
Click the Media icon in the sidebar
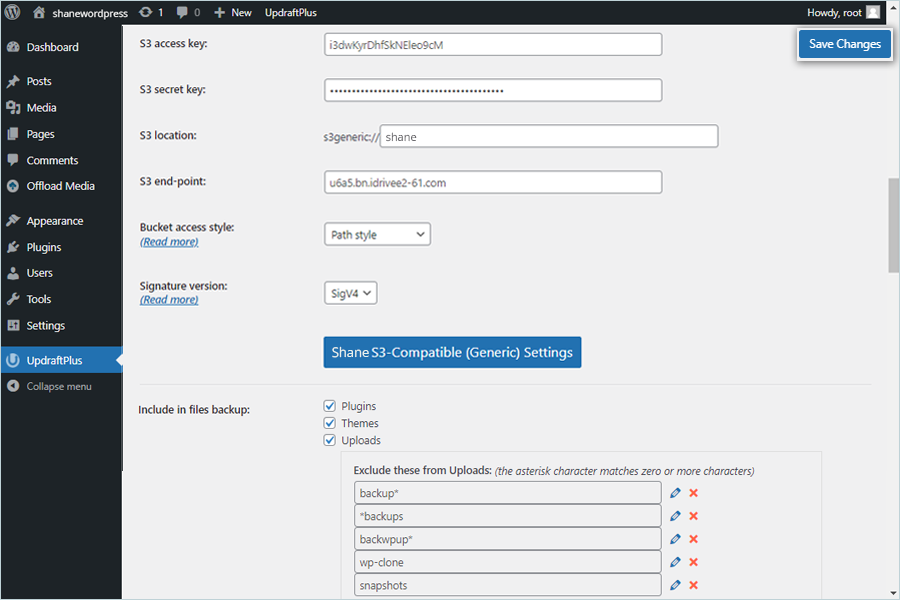pos(13,107)
